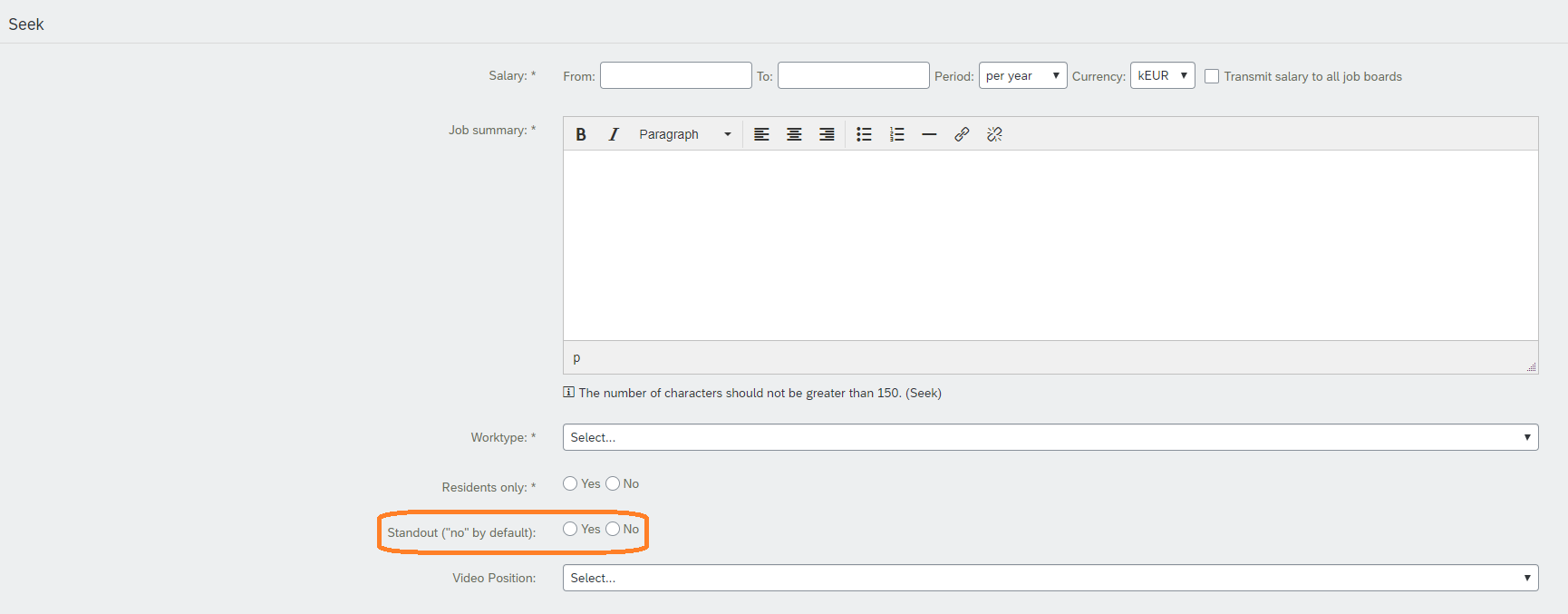Select No for Standout option
The image size is (1568, 614).
613,529
